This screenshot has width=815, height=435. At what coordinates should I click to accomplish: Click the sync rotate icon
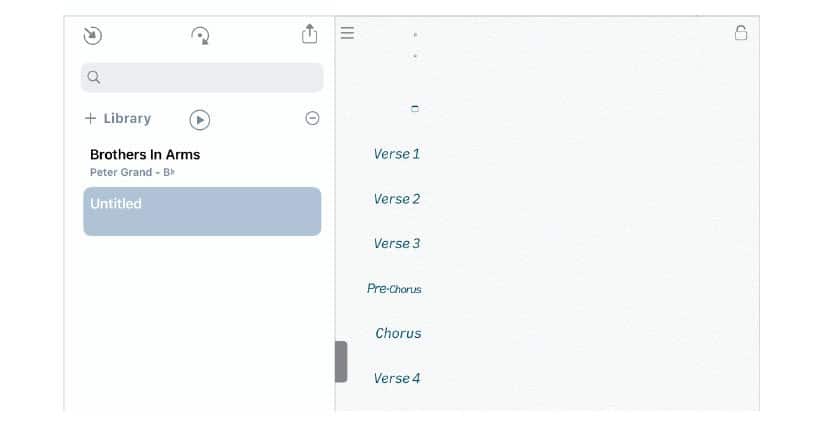(x=200, y=35)
